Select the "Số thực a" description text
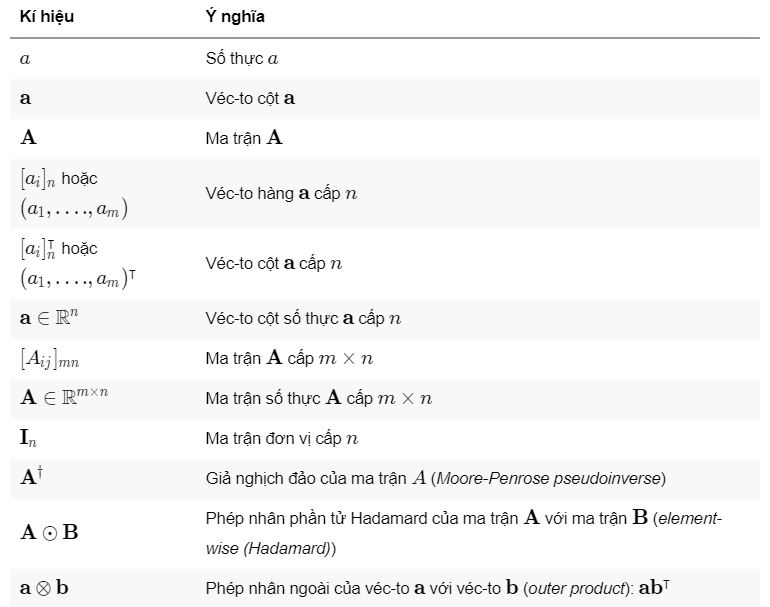The width and height of the screenshot is (770, 607). [241, 59]
